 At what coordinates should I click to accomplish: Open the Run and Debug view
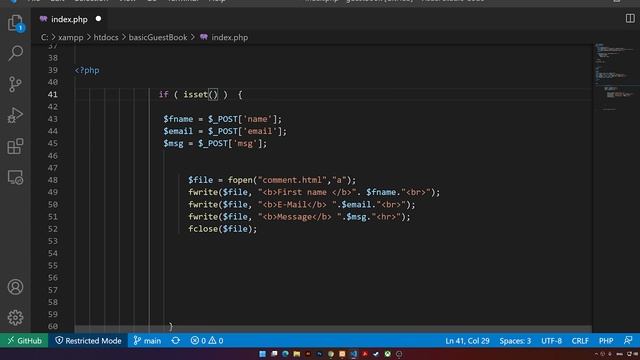click(16, 115)
